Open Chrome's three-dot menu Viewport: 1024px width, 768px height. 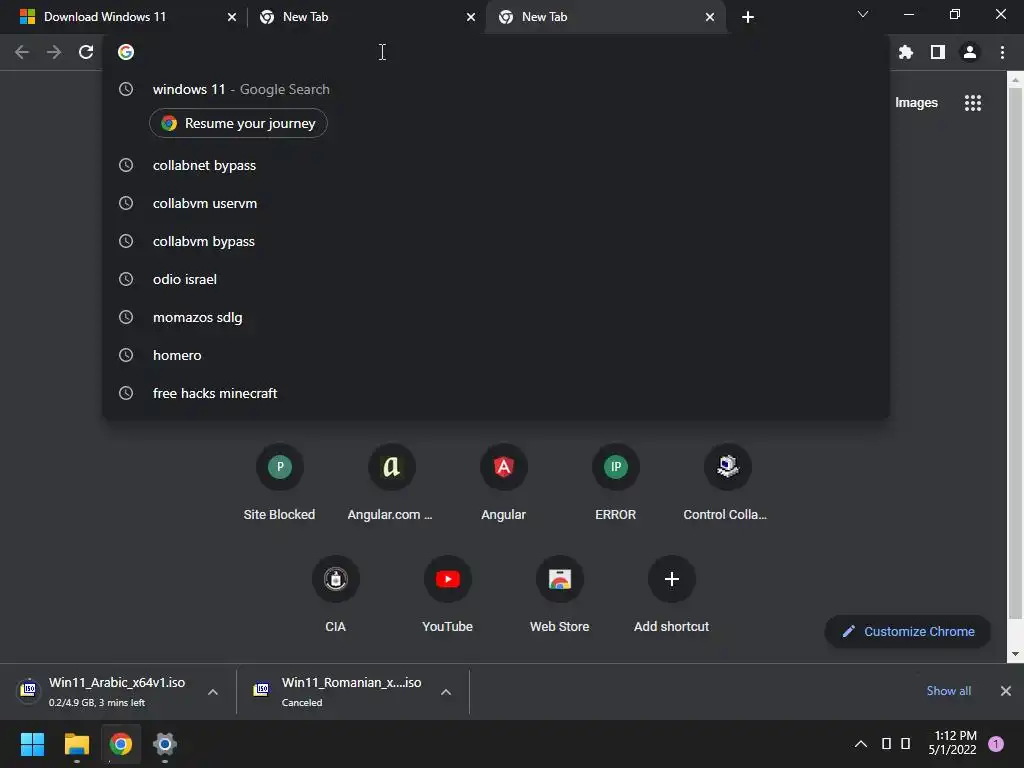point(1002,52)
